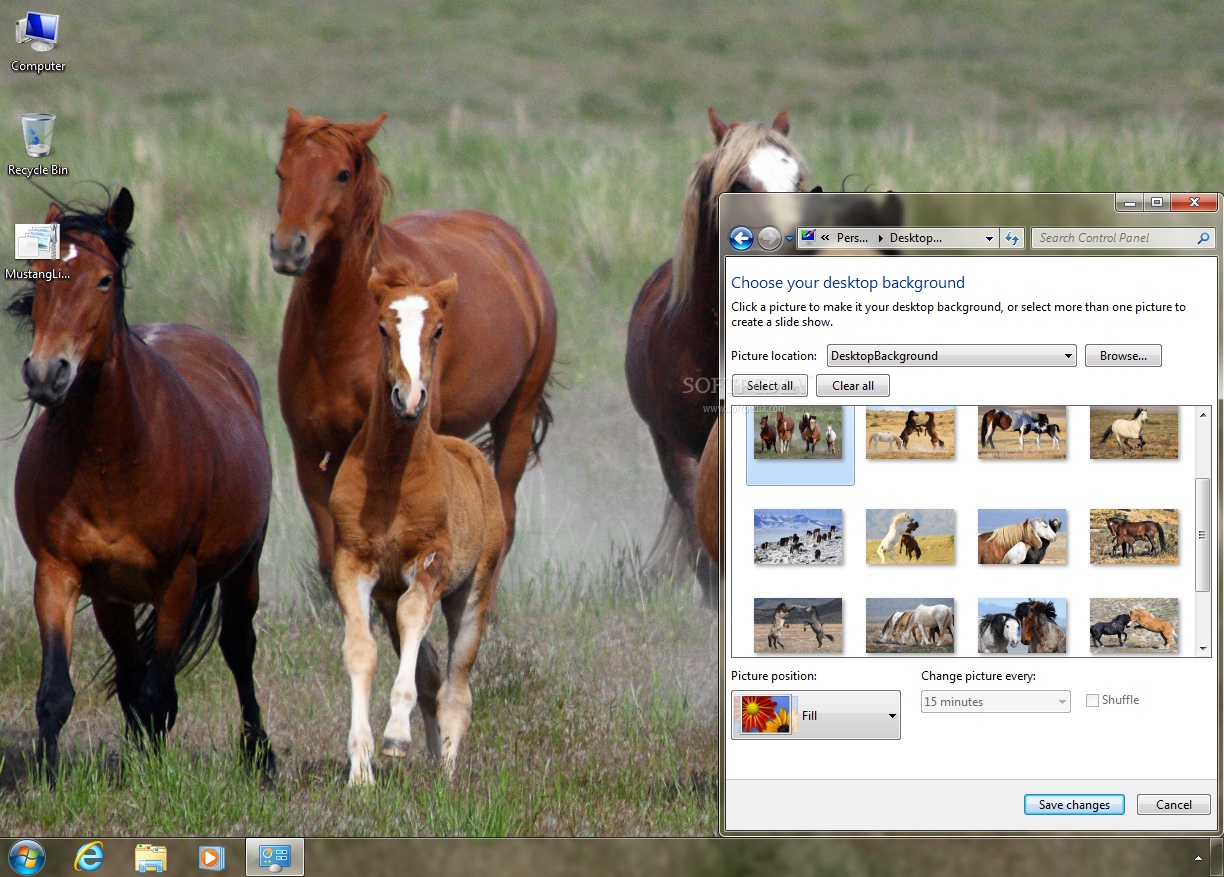The height and width of the screenshot is (877, 1224).
Task: Open the Picture location combo box
Action: [951, 356]
